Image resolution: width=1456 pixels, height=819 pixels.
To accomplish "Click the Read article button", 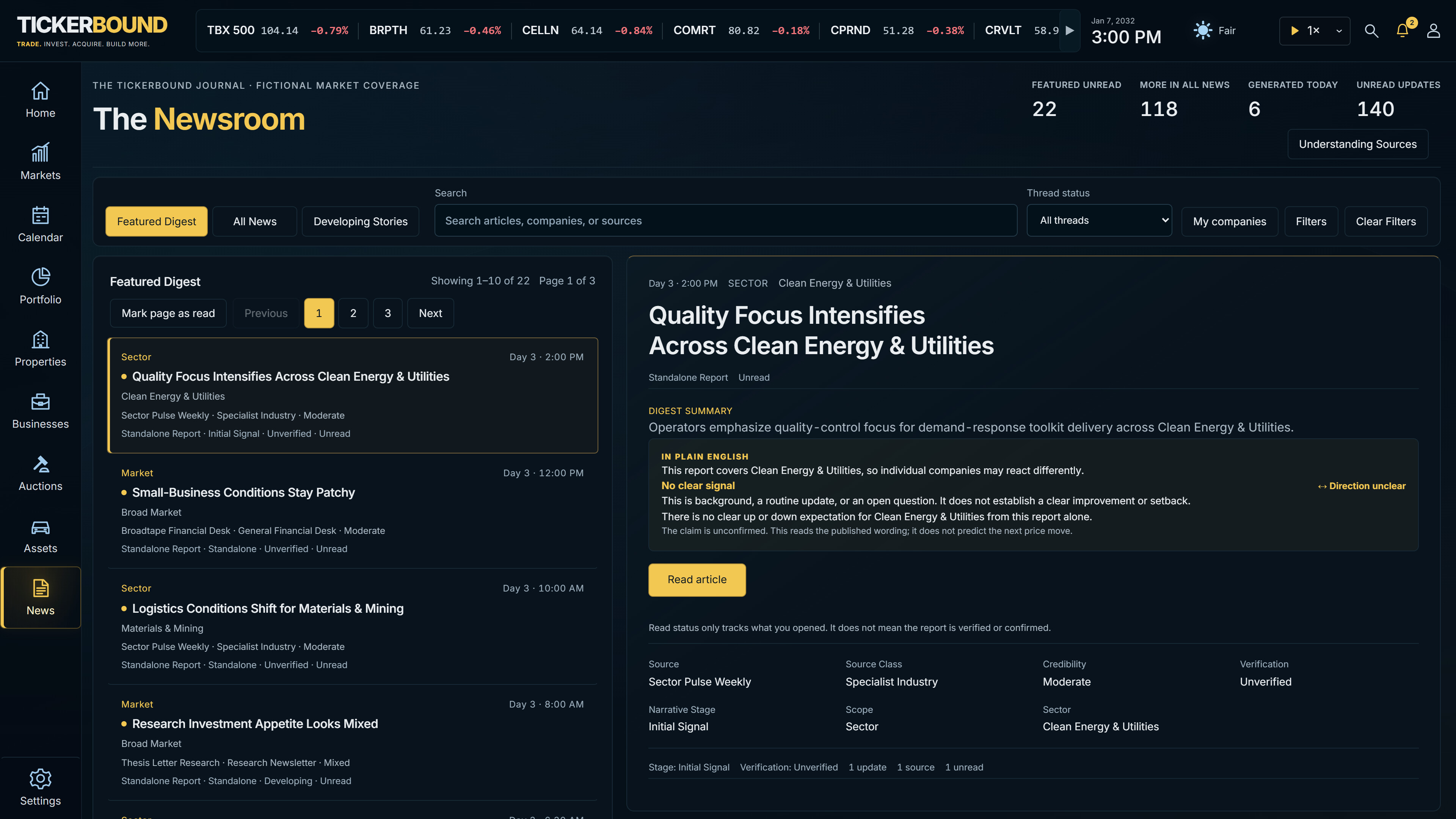I will (x=697, y=579).
